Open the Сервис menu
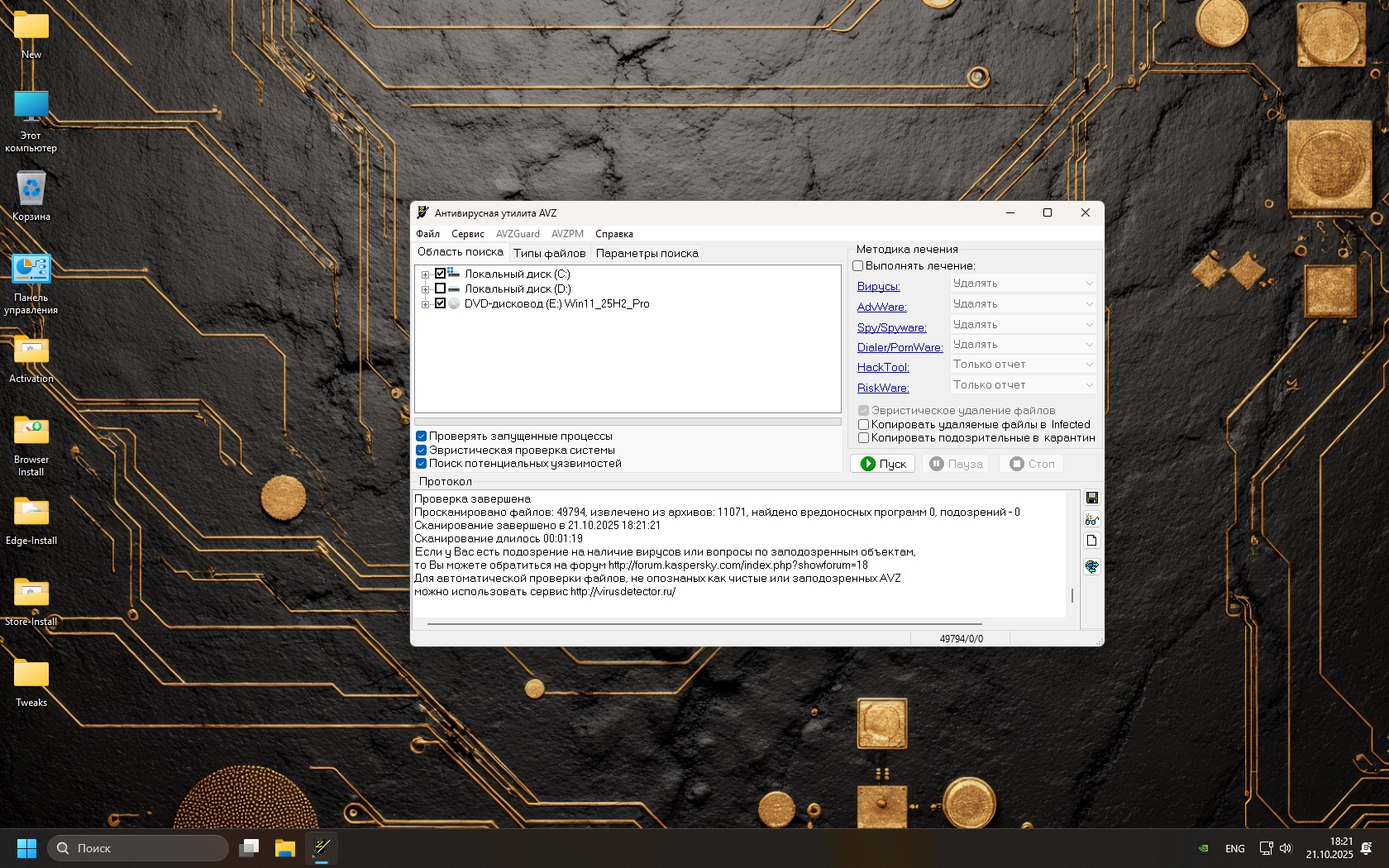The height and width of the screenshot is (868, 1389). pos(467,234)
